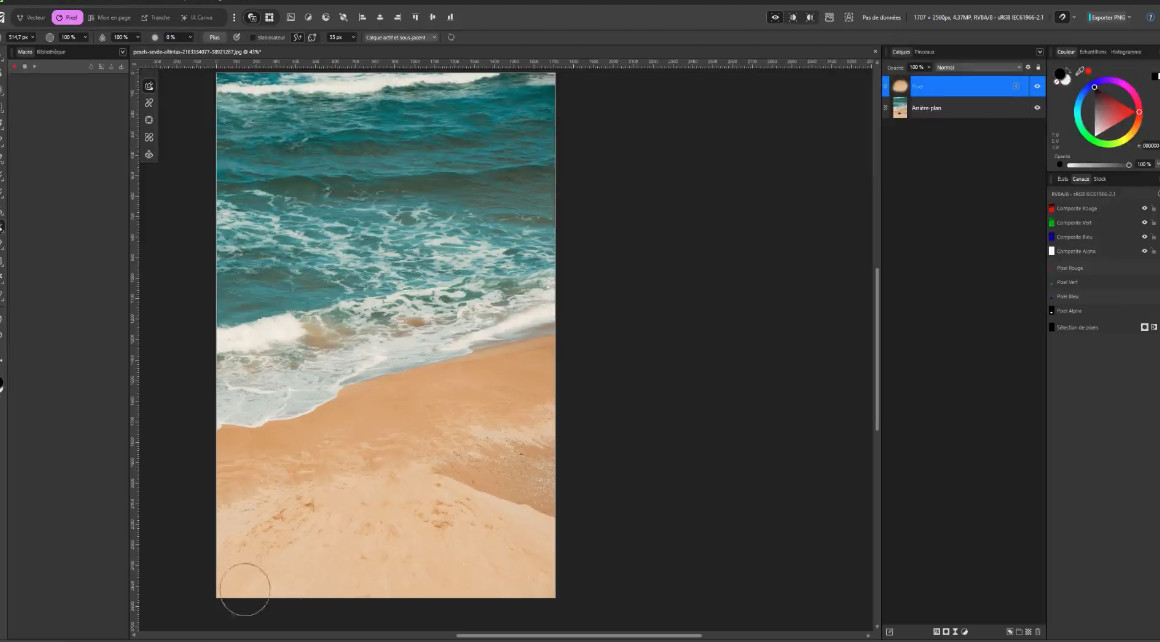Open the IA Canva studio
This screenshot has height=642, width=1160.
[197, 17]
